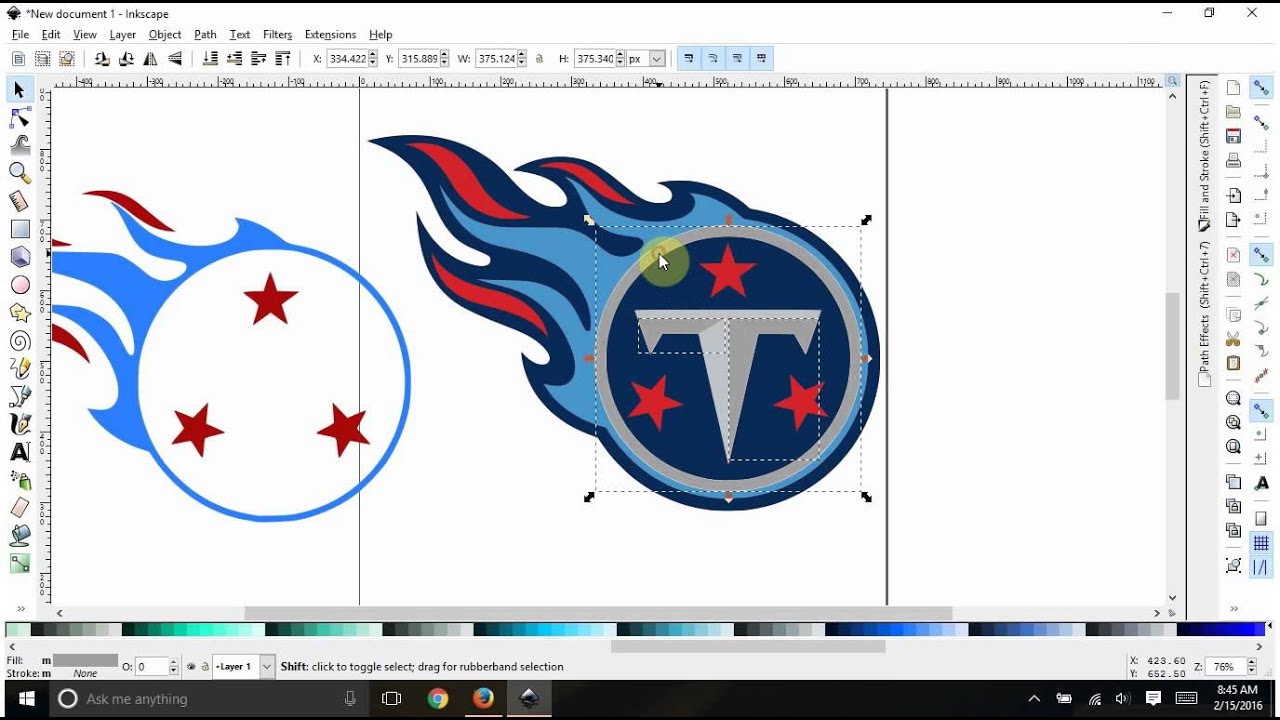Select the 3D box tool
The width and height of the screenshot is (1280, 720).
click(x=19, y=257)
